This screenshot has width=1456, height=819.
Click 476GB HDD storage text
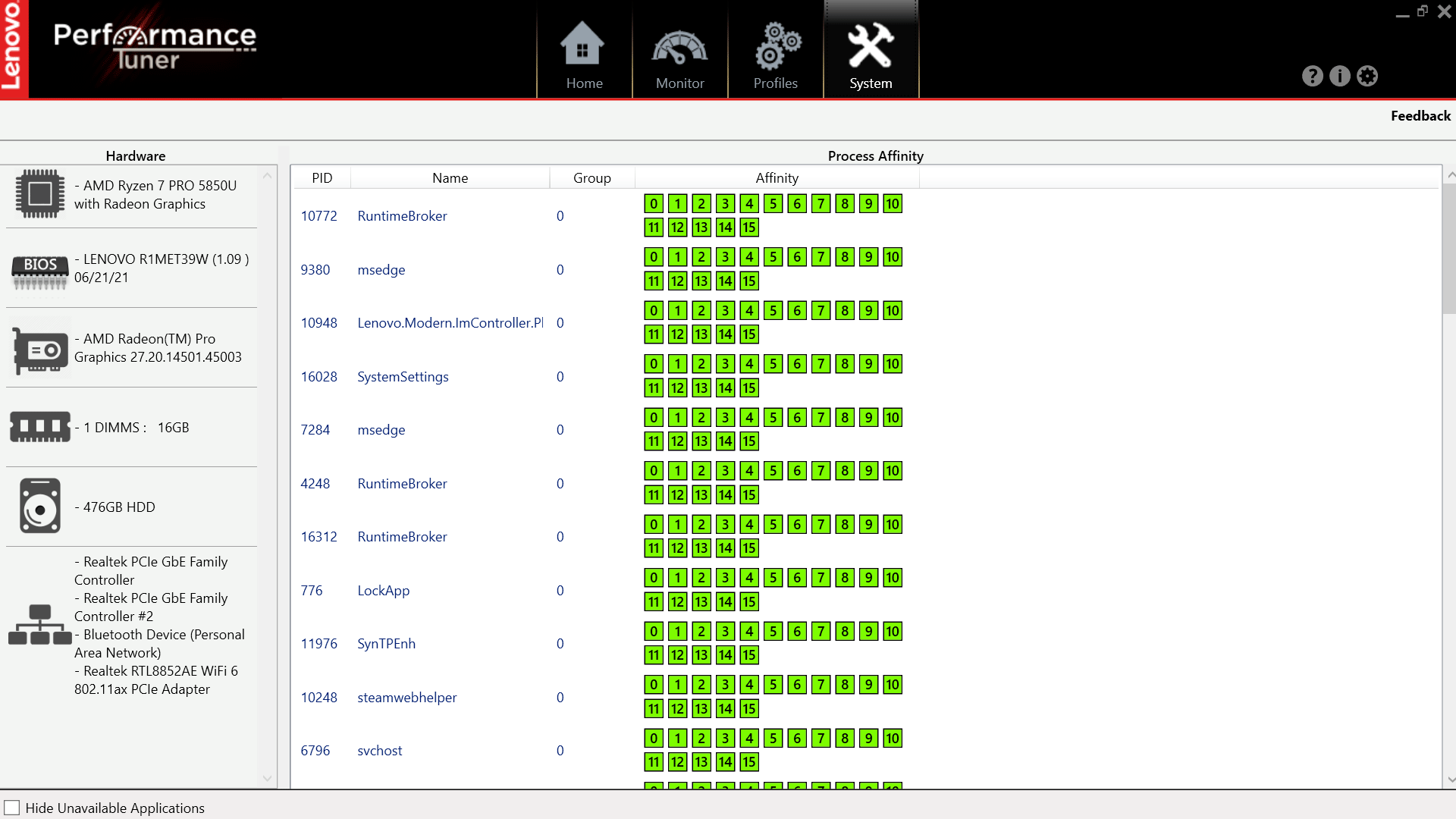point(115,507)
